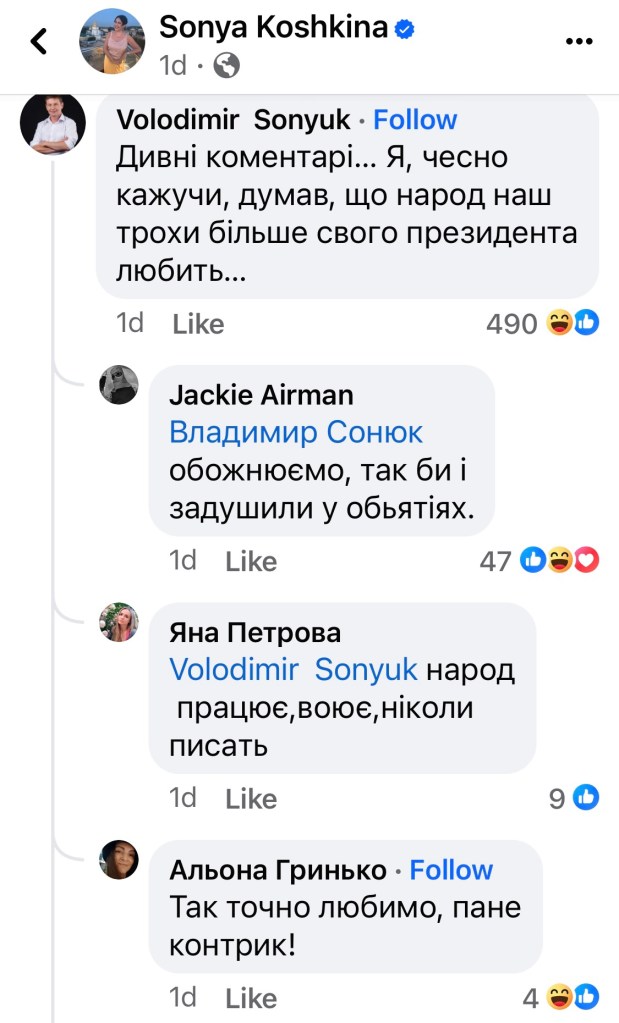Like Альона Гринько's reply
Viewport: 619px width, 1023px height.
pos(251,998)
